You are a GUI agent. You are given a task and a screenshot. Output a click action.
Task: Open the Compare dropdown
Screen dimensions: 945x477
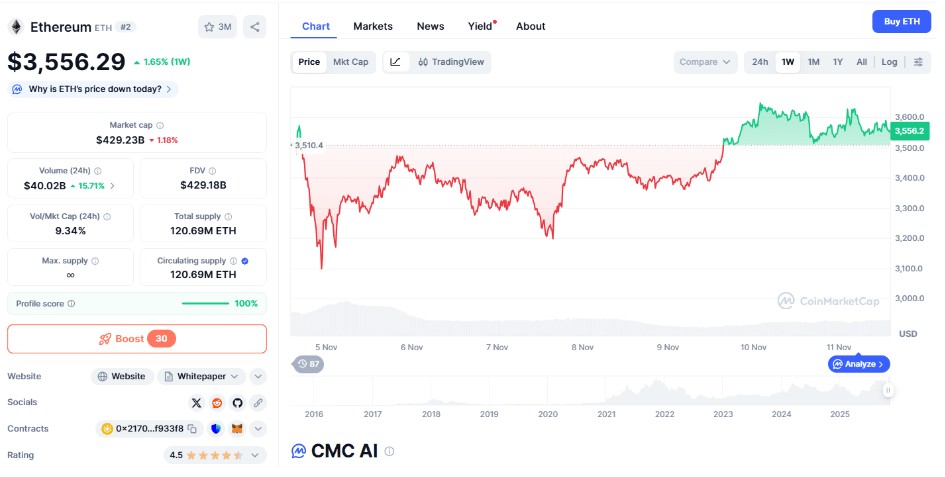(705, 62)
